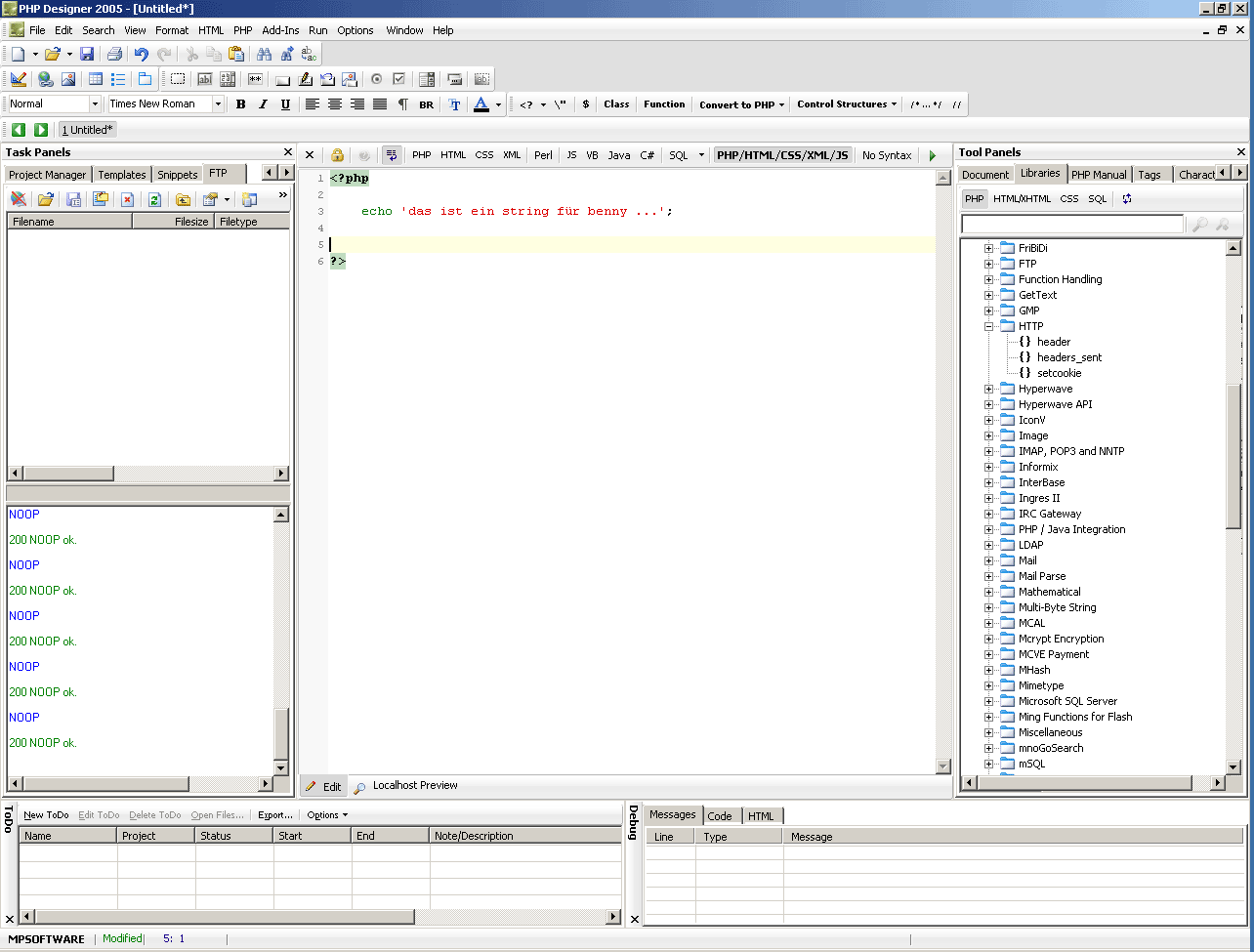
Task: Open the Times New Roman font dropdown
Action: (217, 104)
